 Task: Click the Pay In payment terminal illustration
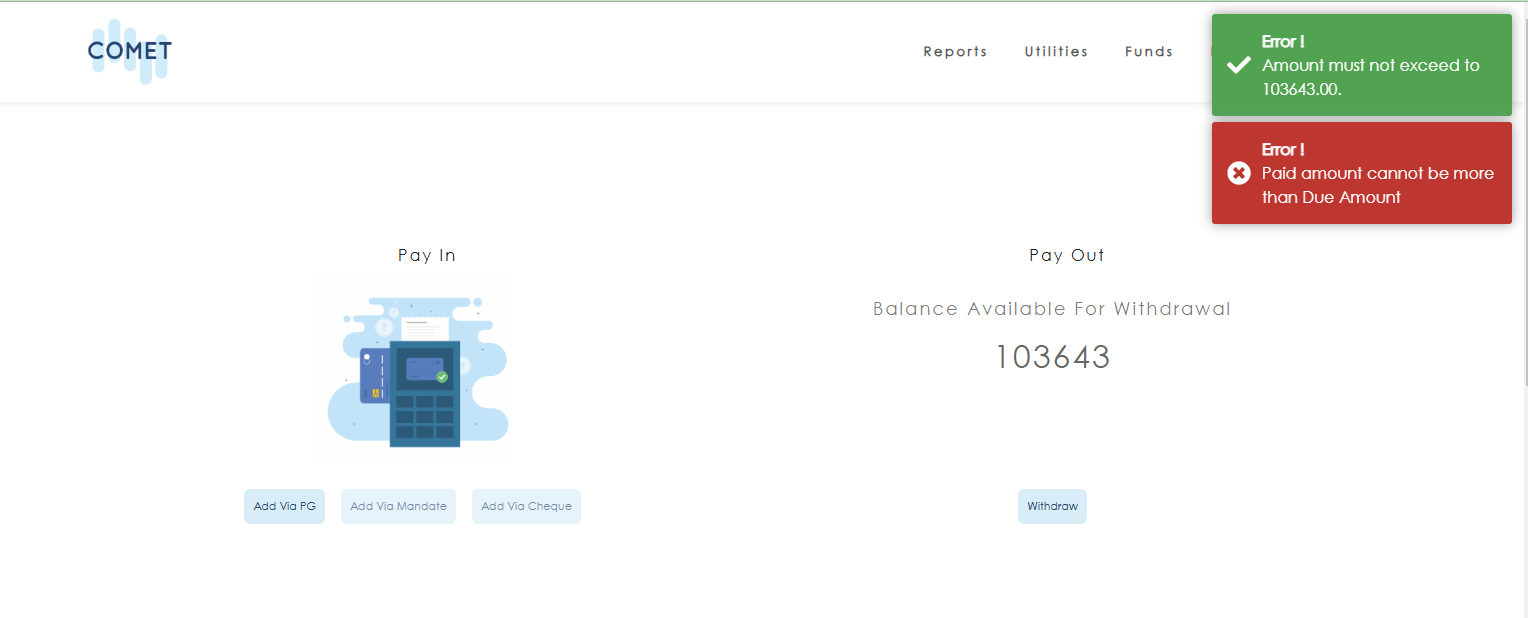pyautogui.click(x=412, y=370)
